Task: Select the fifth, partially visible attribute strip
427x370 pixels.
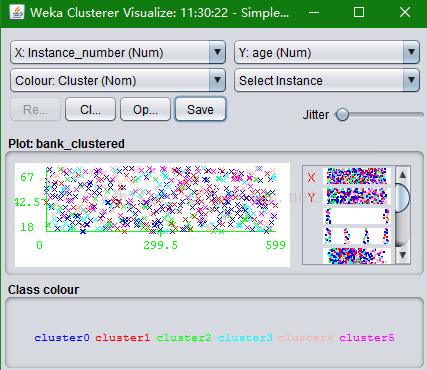Action: pos(357,256)
